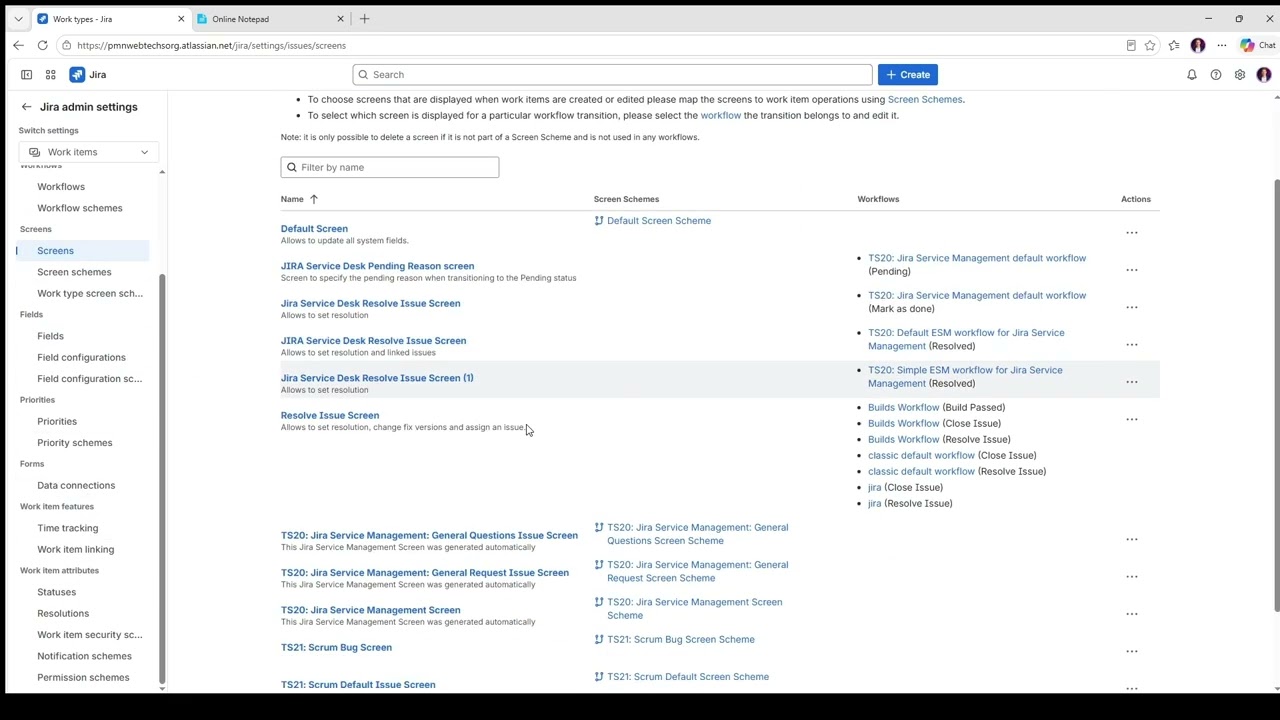Open Field configurations in the sidebar

tap(81, 357)
